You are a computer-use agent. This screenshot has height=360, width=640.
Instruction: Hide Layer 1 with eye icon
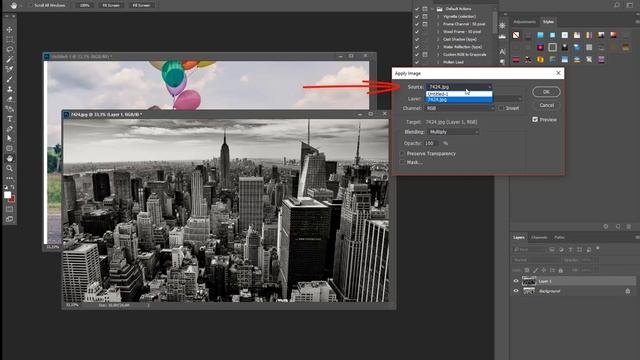click(516, 281)
